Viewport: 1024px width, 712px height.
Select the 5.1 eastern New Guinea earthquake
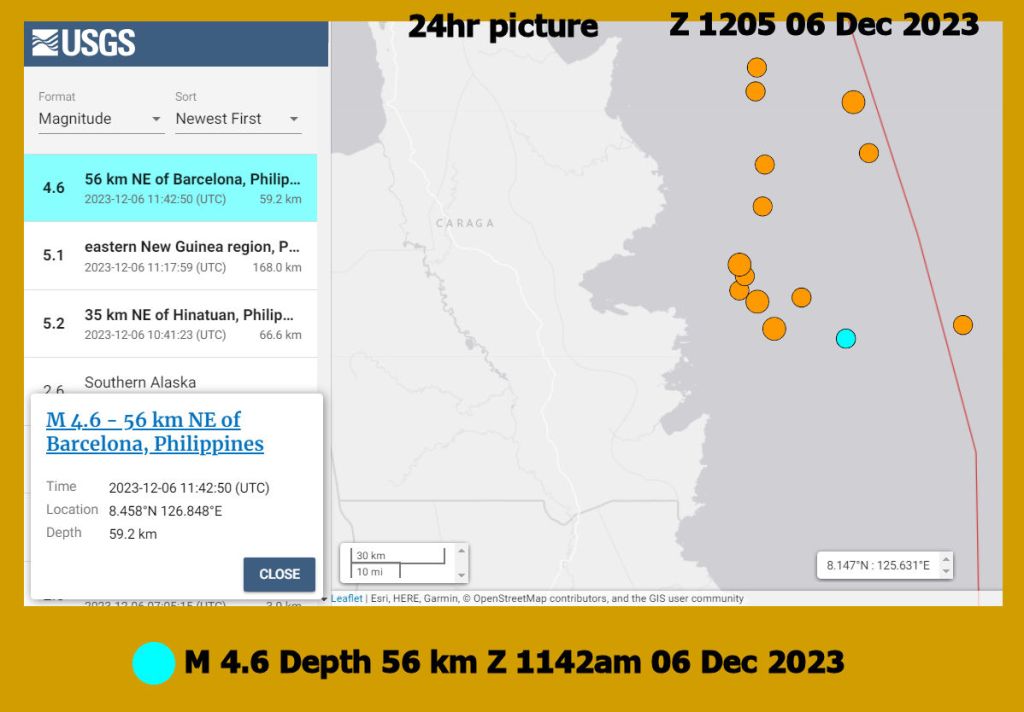[x=171, y=256]
